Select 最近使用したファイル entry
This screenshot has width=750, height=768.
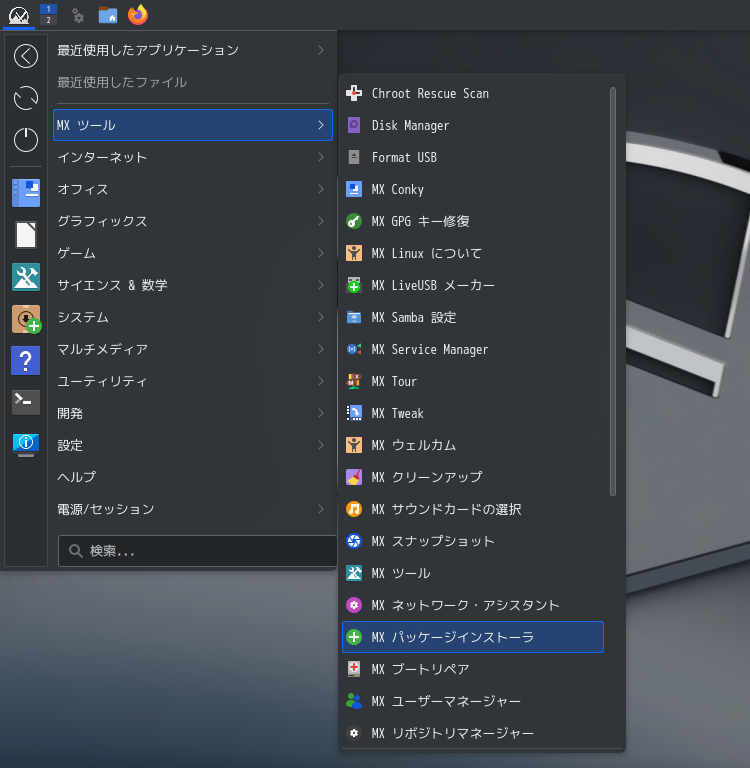(x=193, y=82)
